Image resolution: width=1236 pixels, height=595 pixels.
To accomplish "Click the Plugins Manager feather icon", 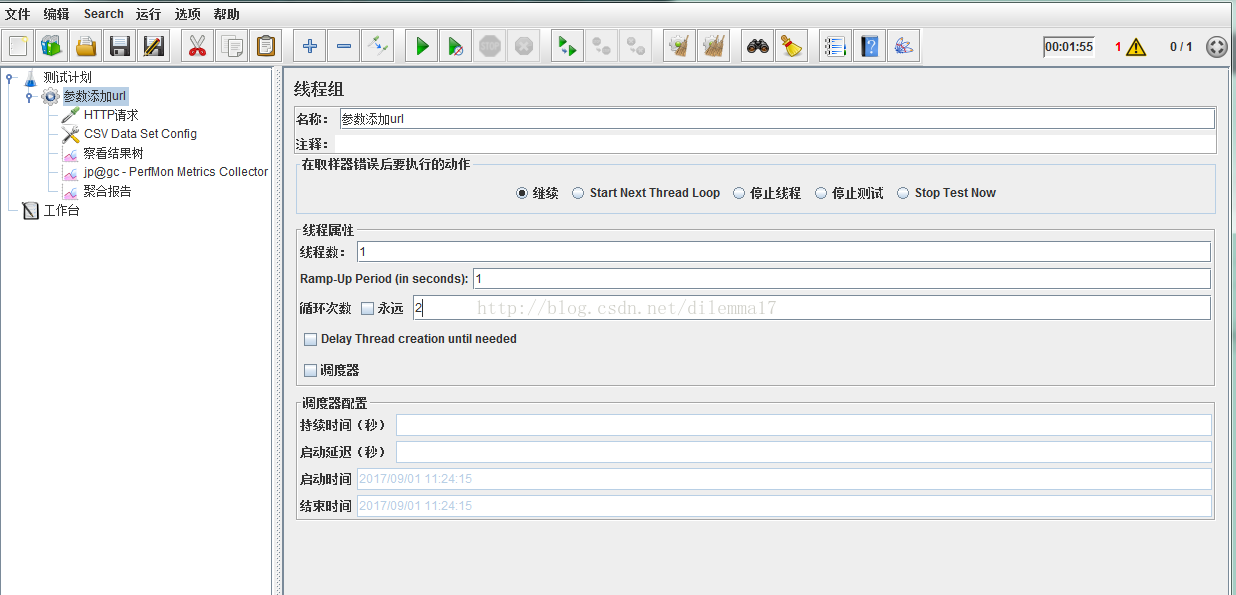I will coord(903,46).
